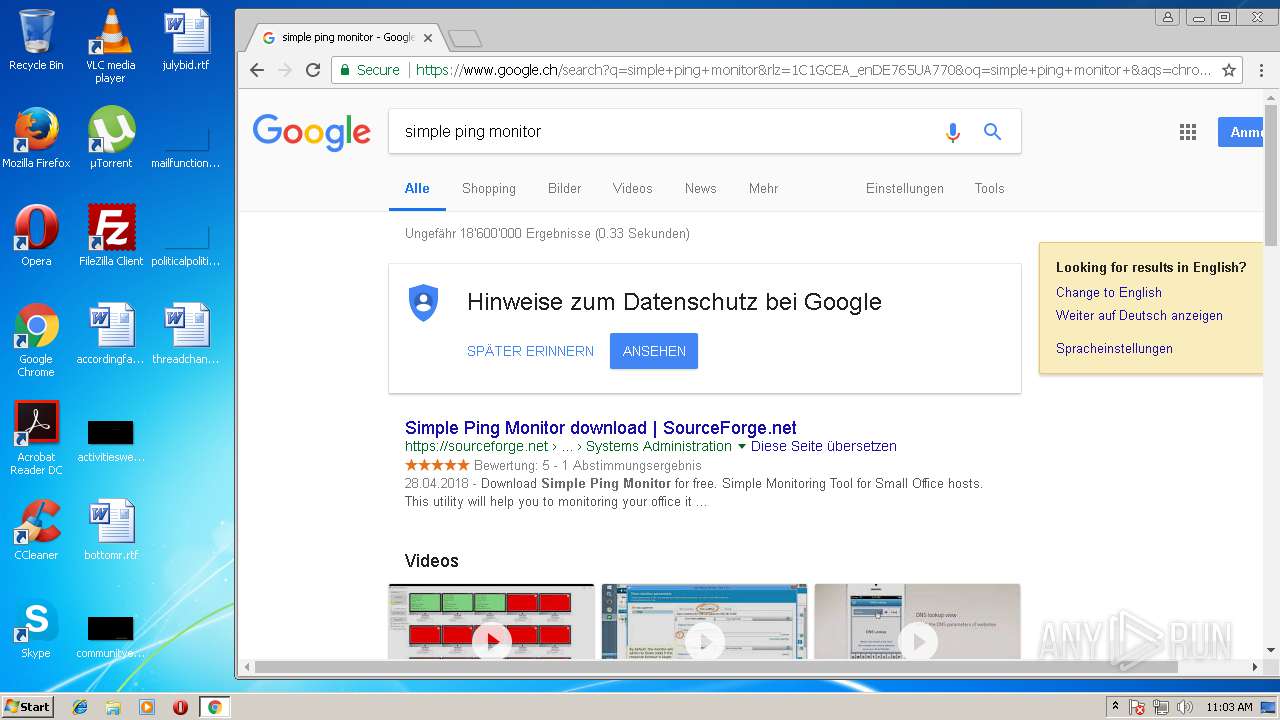This screenshot has height=720, width=1280.
Task: Click Google logo to go home
Action: click(311, 132)
